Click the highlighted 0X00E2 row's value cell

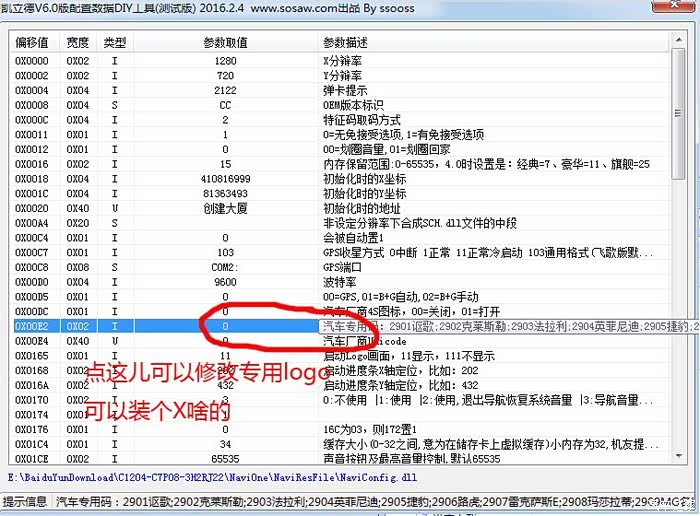coord(225,326)
